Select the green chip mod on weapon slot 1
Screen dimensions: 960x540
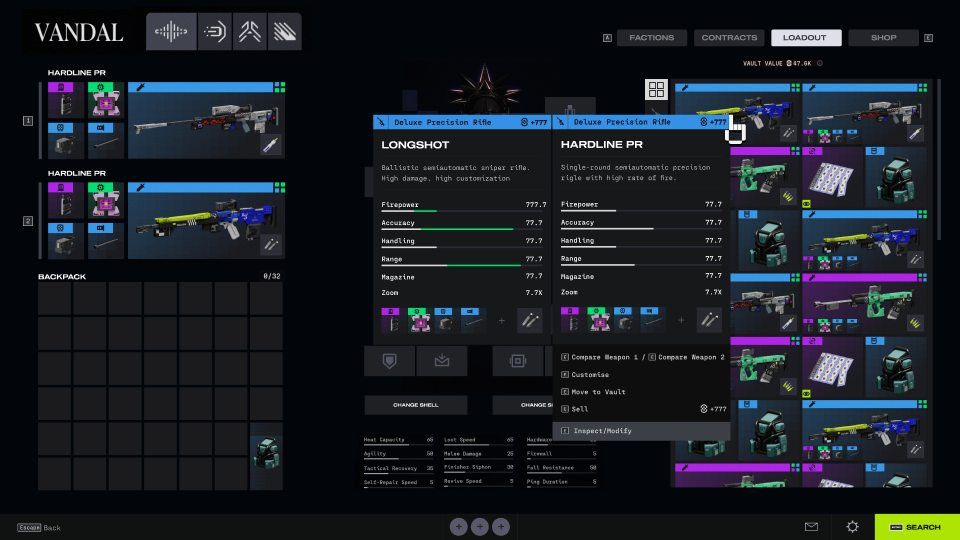click(105, 100)
